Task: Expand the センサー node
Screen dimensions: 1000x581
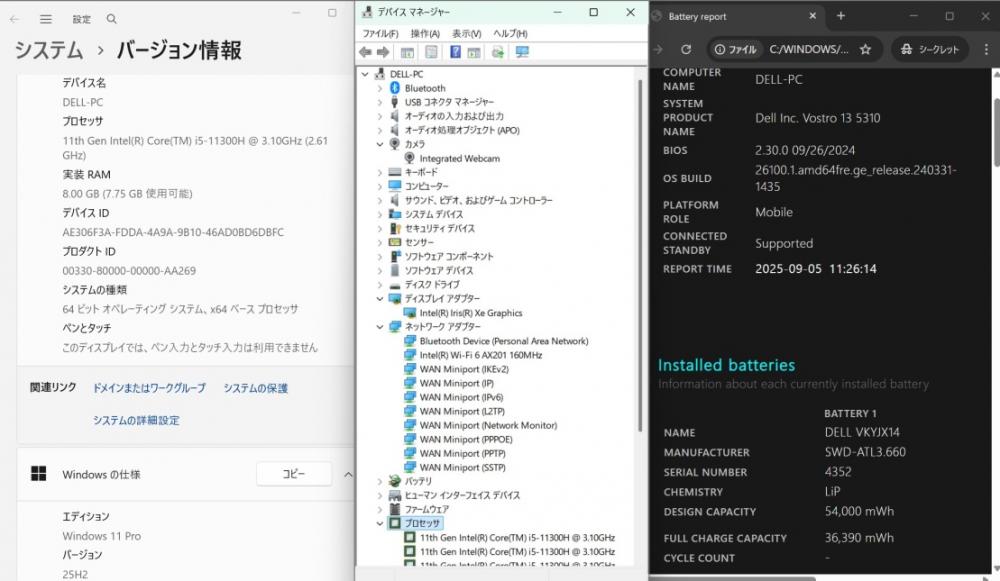Action: 380,242
